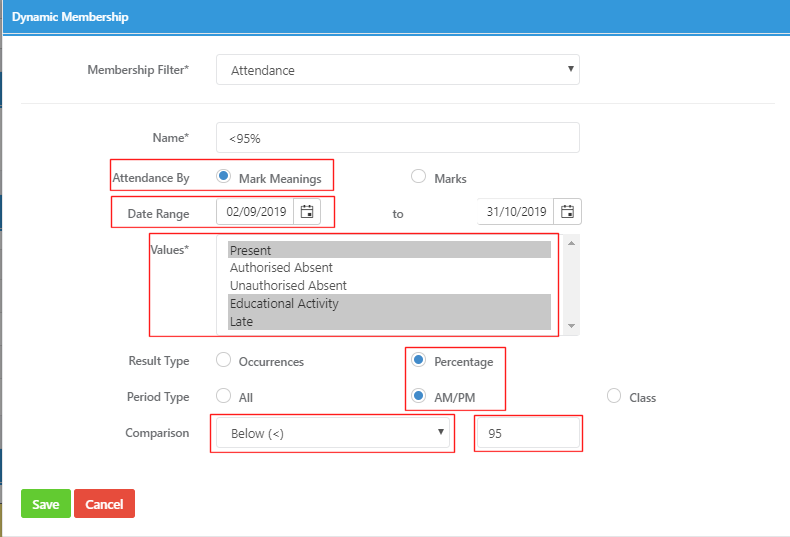Viewport: 790px width, 537px height.
Task: Expand the Comparison Below (<) dropdown
Action: (333, 433)
